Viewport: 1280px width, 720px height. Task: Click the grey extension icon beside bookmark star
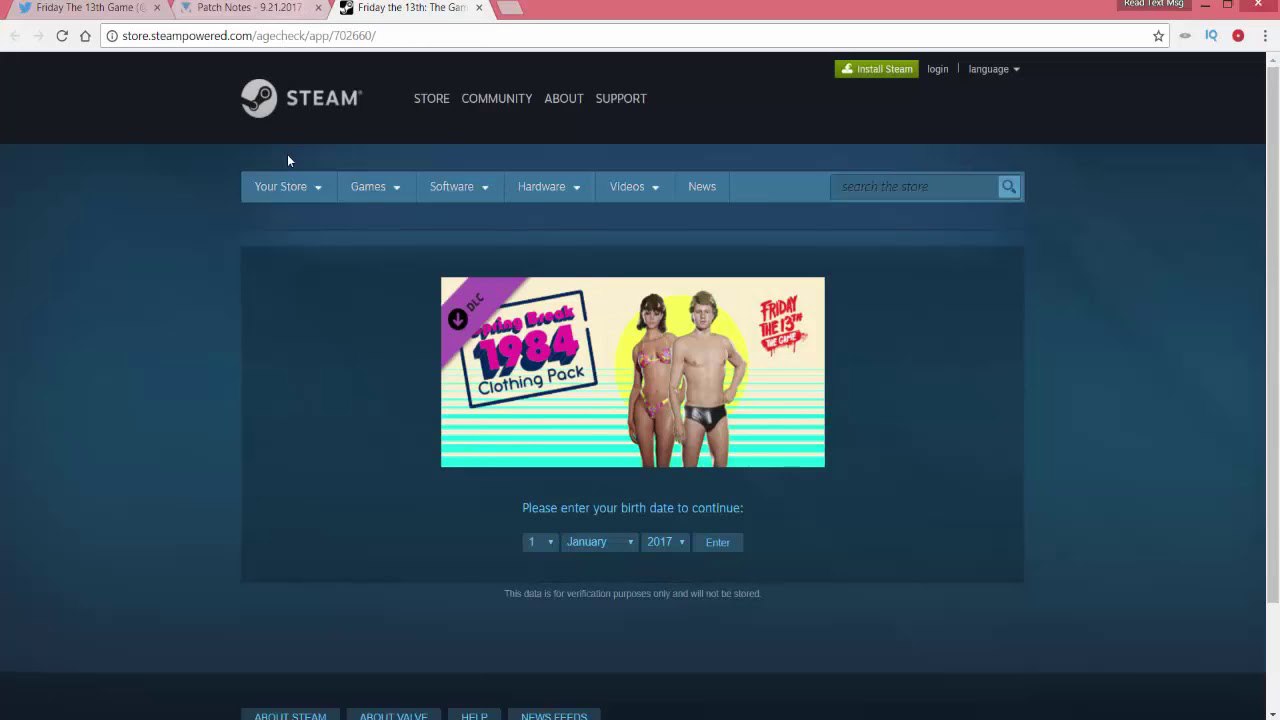pos(1185,36)
